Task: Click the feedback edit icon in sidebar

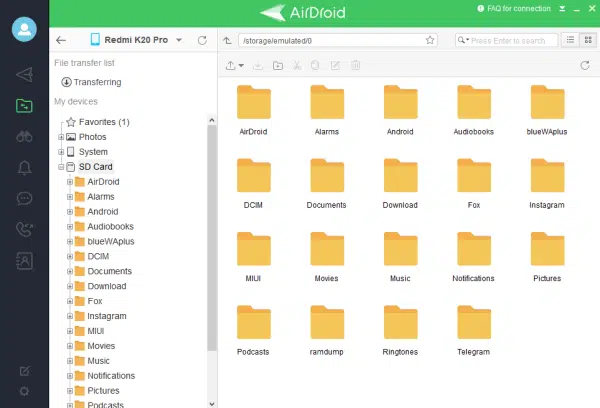Action: (x=24, y=370)
